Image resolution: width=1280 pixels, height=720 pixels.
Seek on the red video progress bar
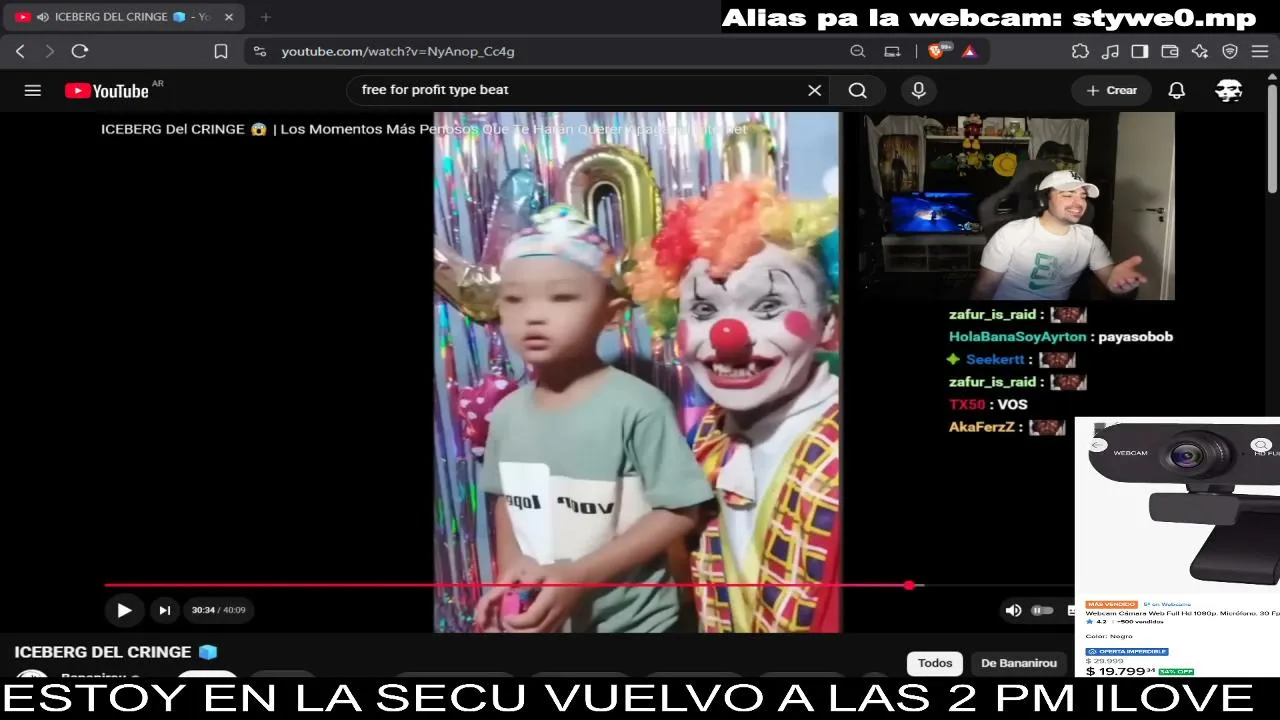click(588, 585)
